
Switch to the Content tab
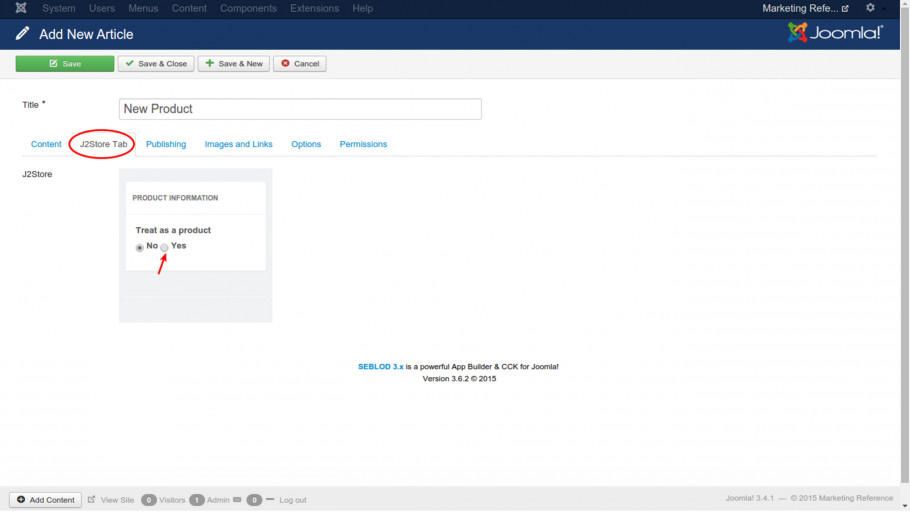46,144
